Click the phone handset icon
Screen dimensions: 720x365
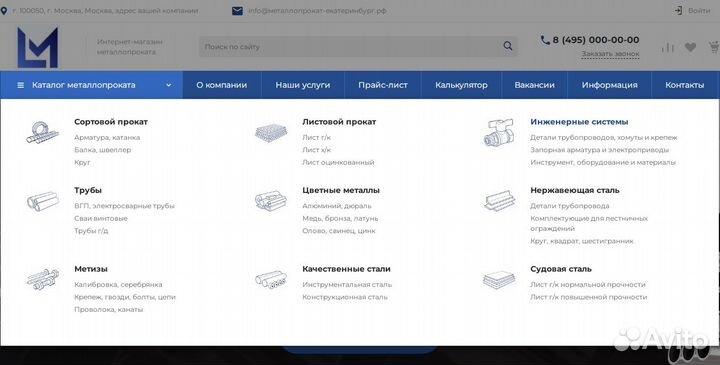[545, 40]
